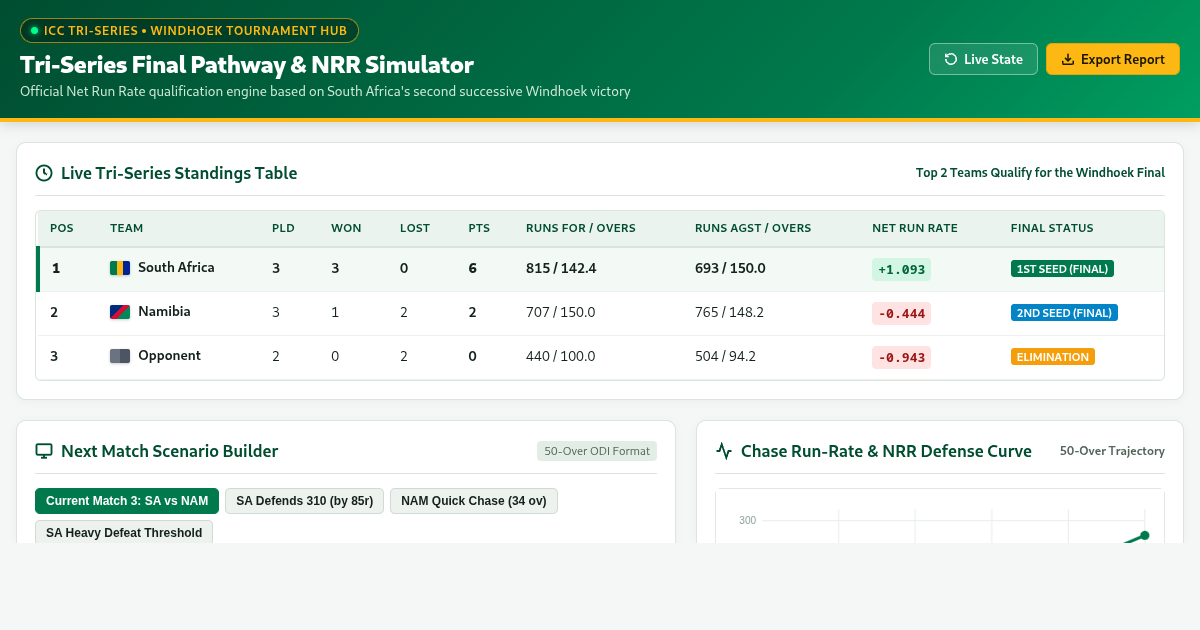Click the Opponent team name

(169, 356)
